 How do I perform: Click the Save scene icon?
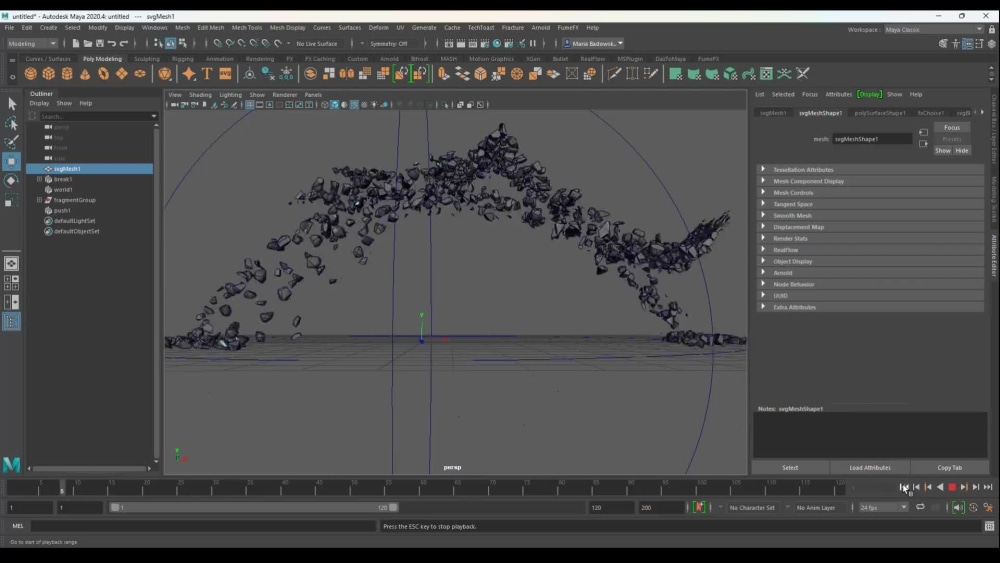(99, 43)
